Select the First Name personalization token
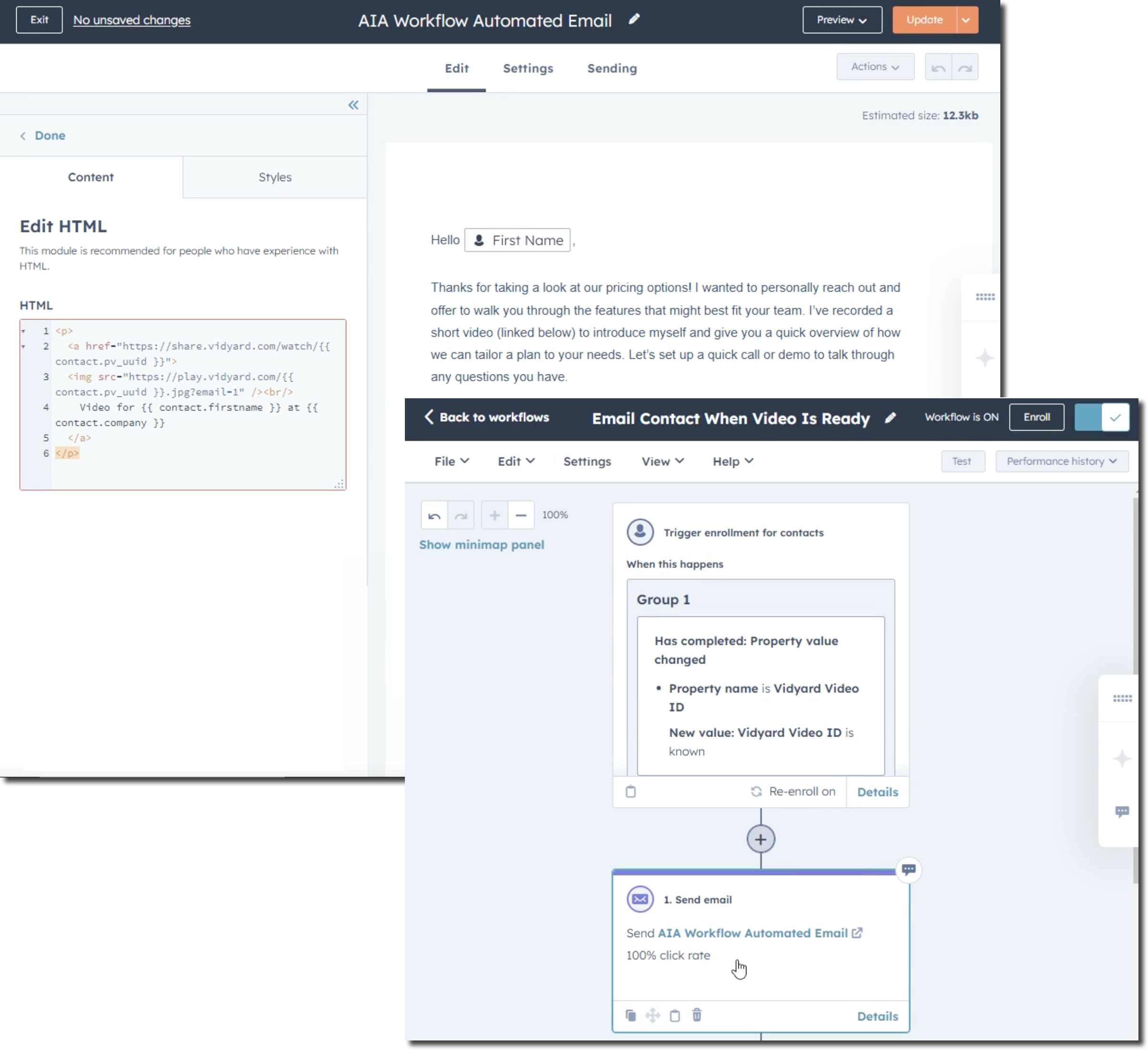1148x1050 pixels. pyautogui.click(x=517, y=240)
